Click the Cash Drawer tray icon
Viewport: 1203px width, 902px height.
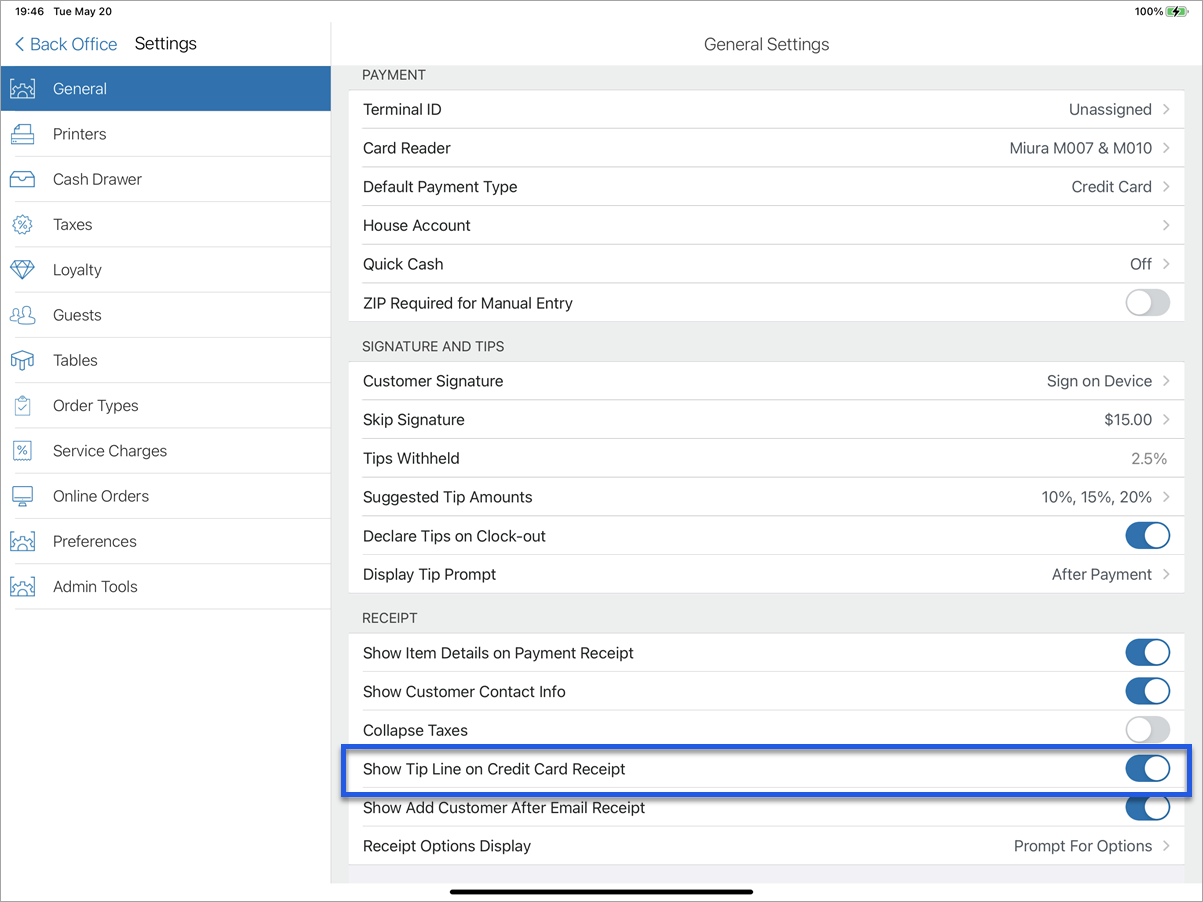[22, 179]
